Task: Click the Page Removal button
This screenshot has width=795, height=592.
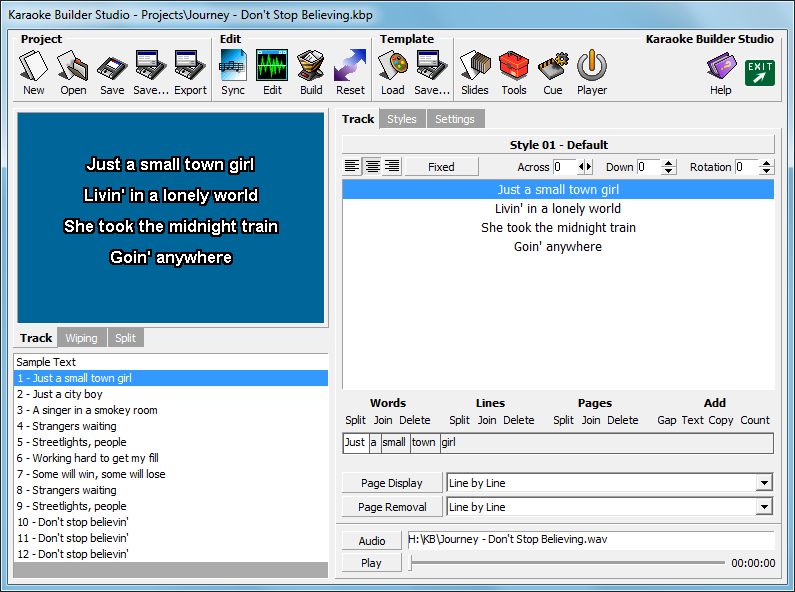Action: tap(392, 507)
